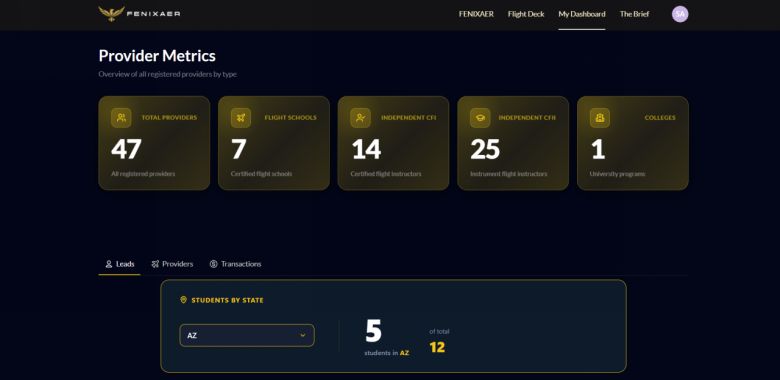Expand the state selector chevron arrow
The image size is (780, 380).
302,335
